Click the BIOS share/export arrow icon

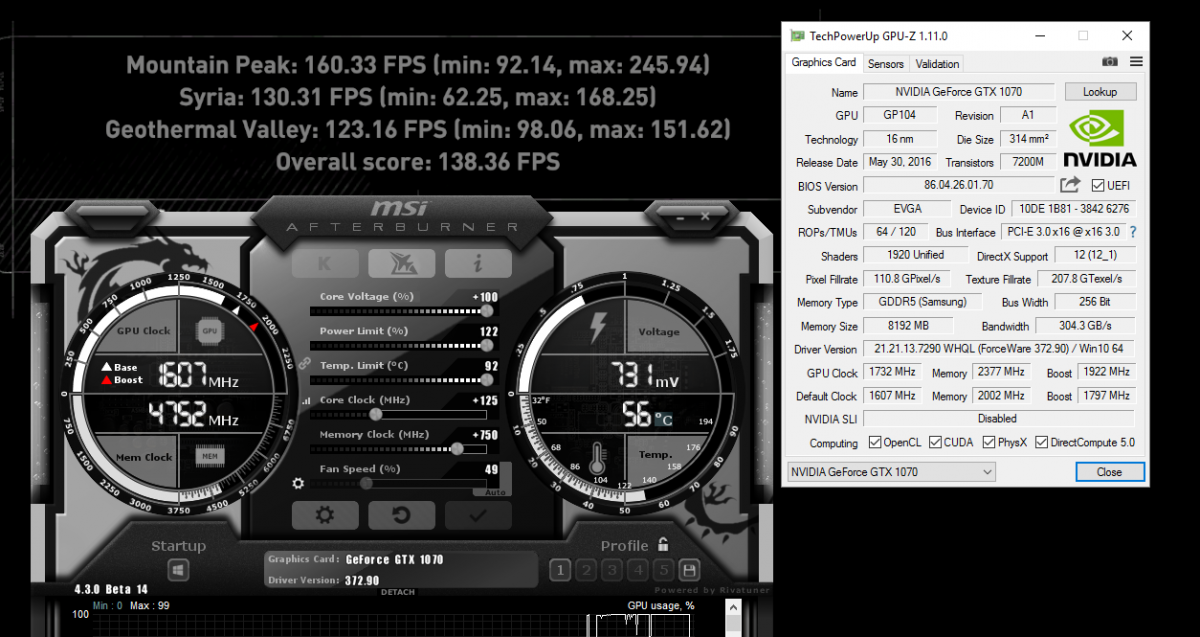tap(1070, 185)
